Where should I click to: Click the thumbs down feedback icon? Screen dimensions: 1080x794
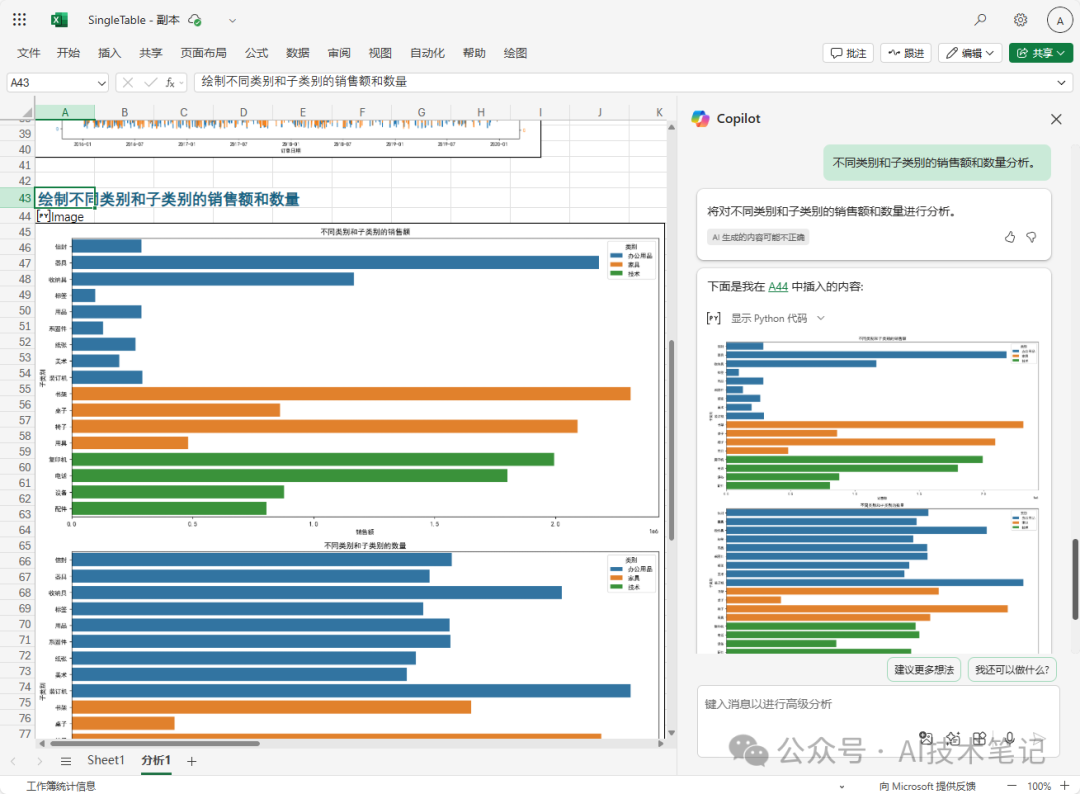pyautogui.click(x=1031, y=237)
